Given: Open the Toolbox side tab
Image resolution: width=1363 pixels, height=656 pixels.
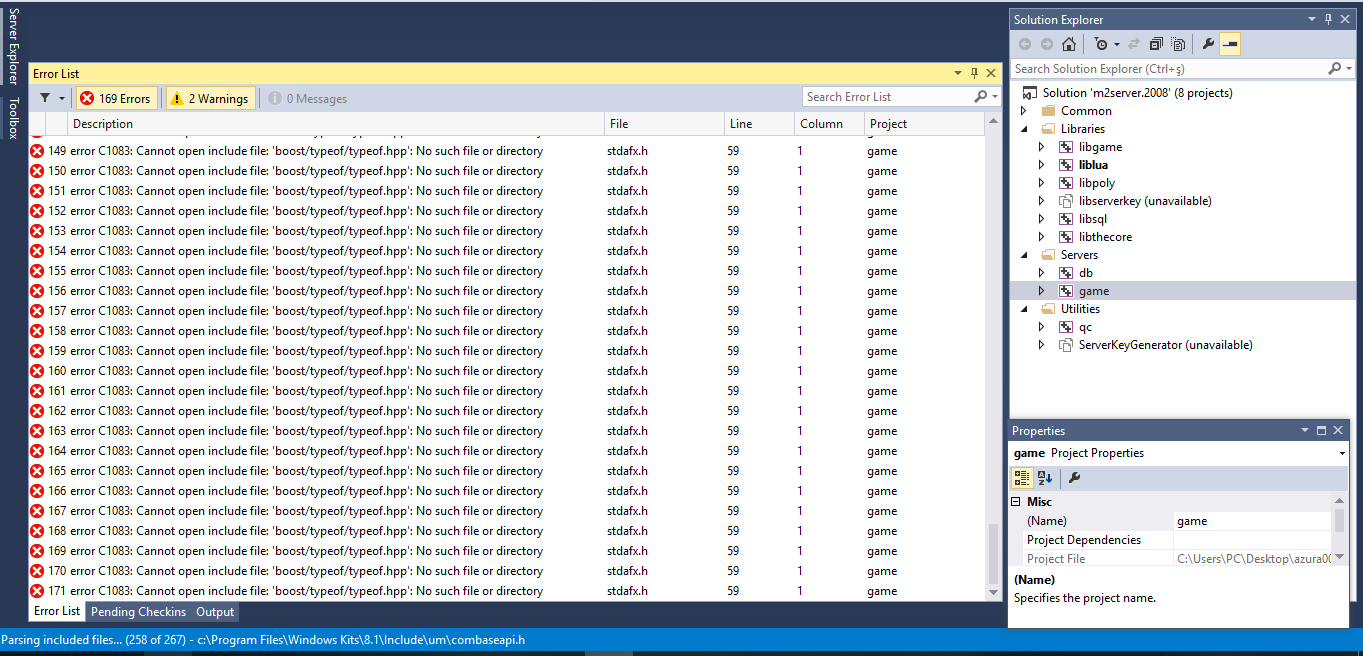Looking at the screenshot, I should pos(14,118).
